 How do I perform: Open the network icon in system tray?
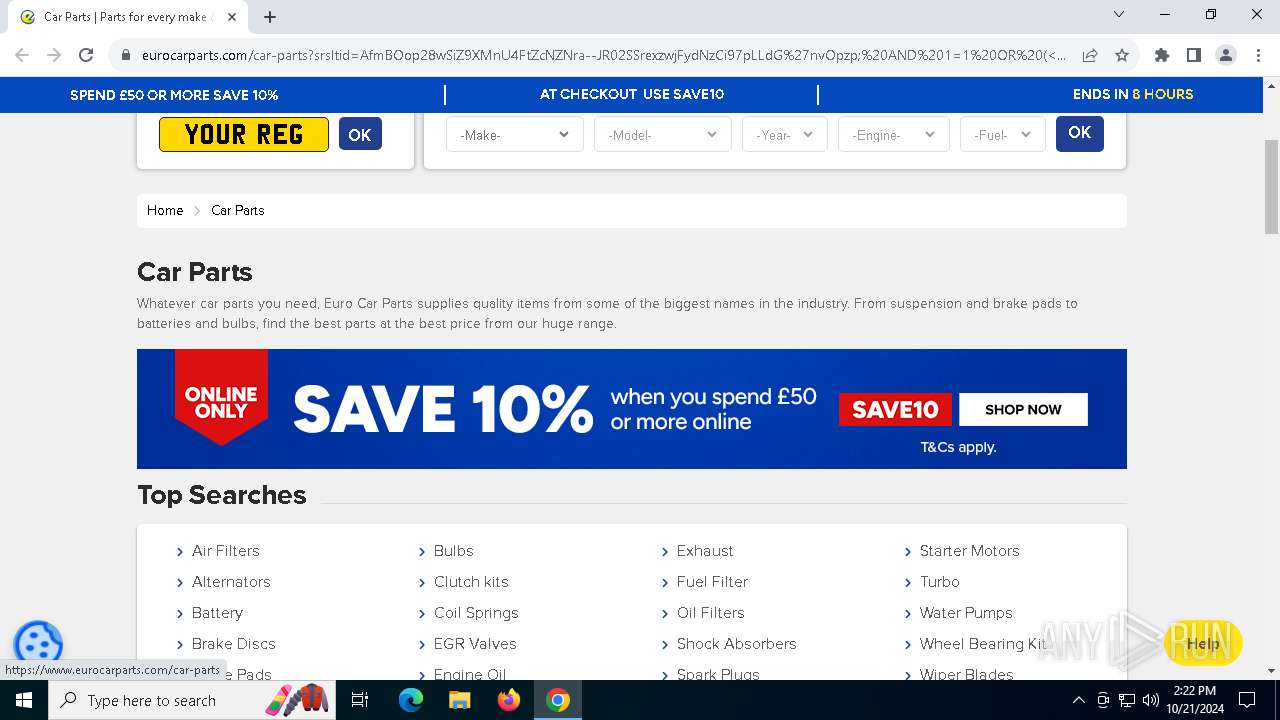point(1127,700)
